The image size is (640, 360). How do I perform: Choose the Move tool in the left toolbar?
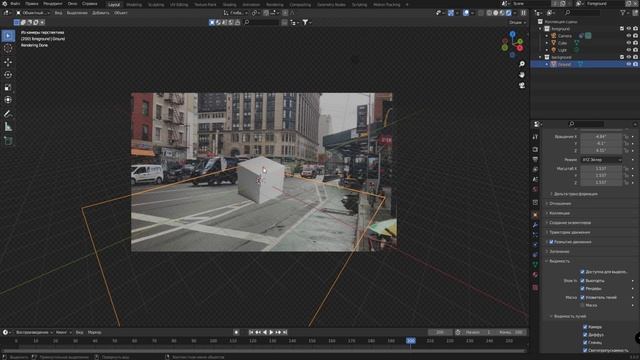coord(8,62)
